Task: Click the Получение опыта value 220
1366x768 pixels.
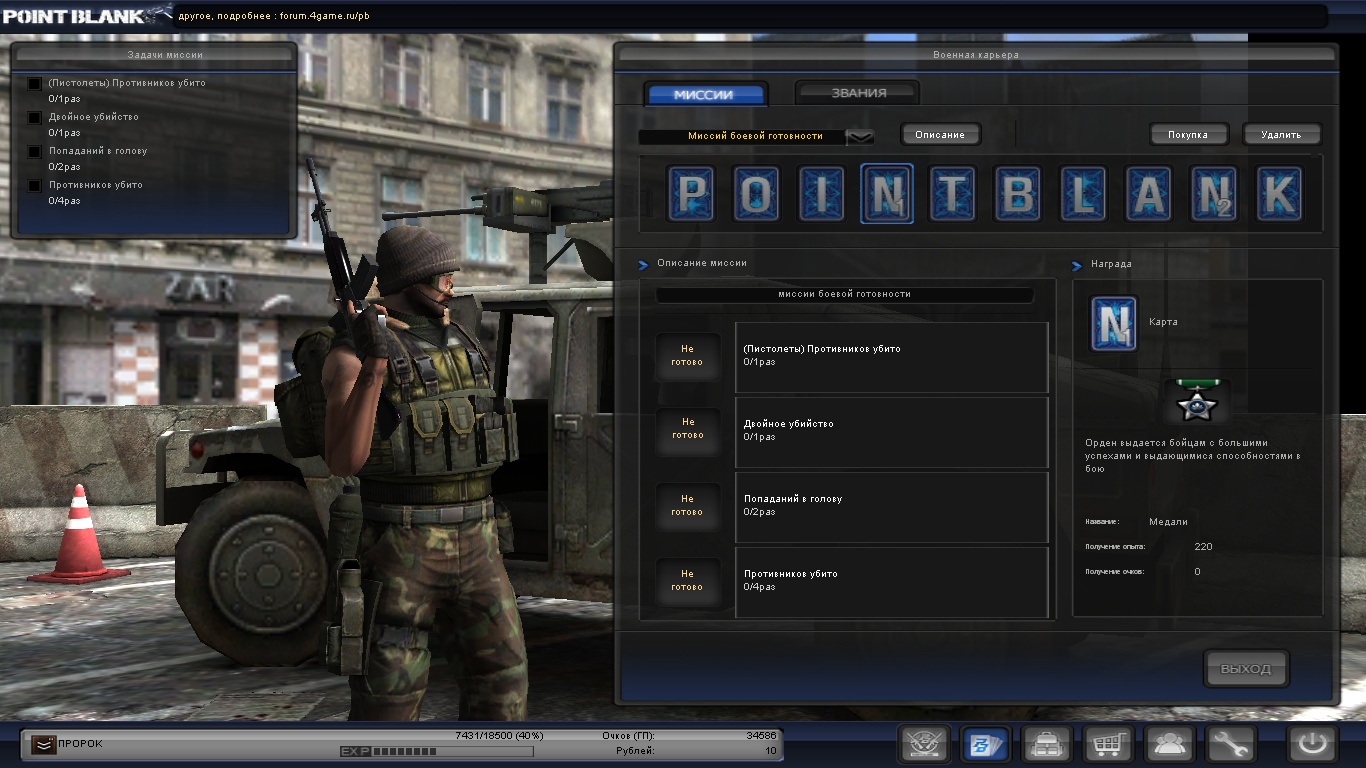Action: pyautogui.click(x=1203, y=547)
